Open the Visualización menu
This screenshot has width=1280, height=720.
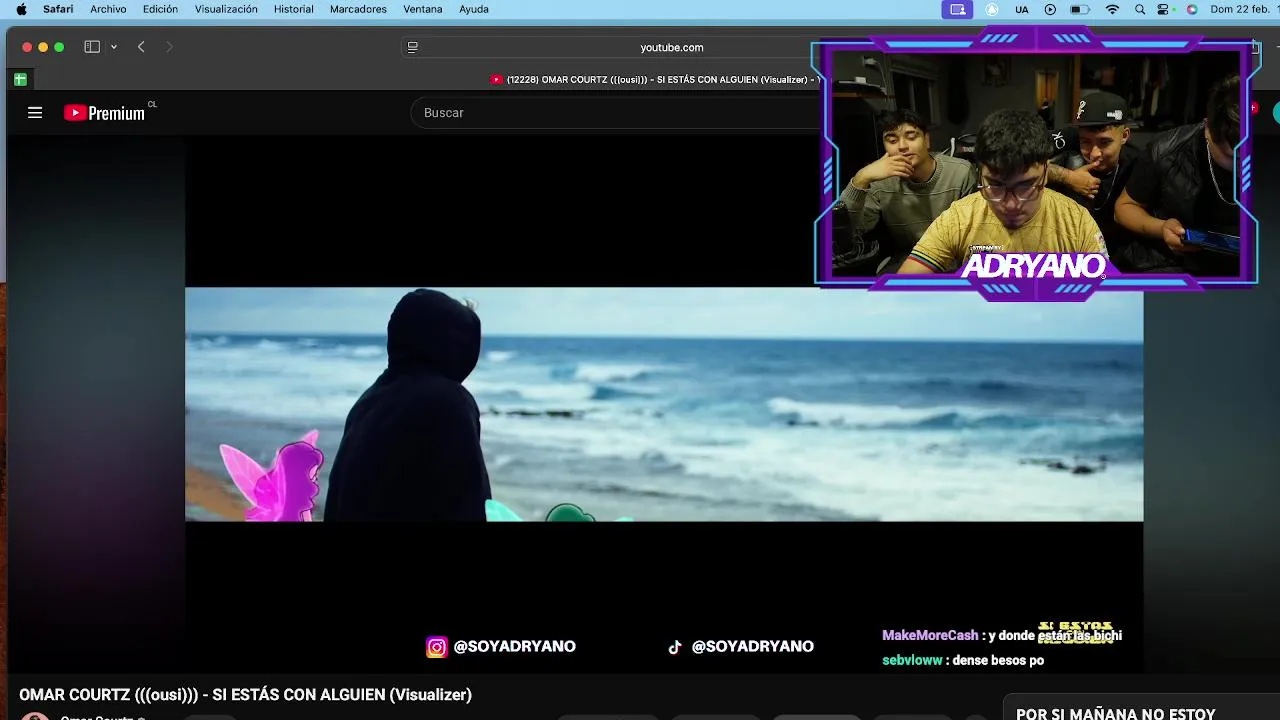pos(226,9)
